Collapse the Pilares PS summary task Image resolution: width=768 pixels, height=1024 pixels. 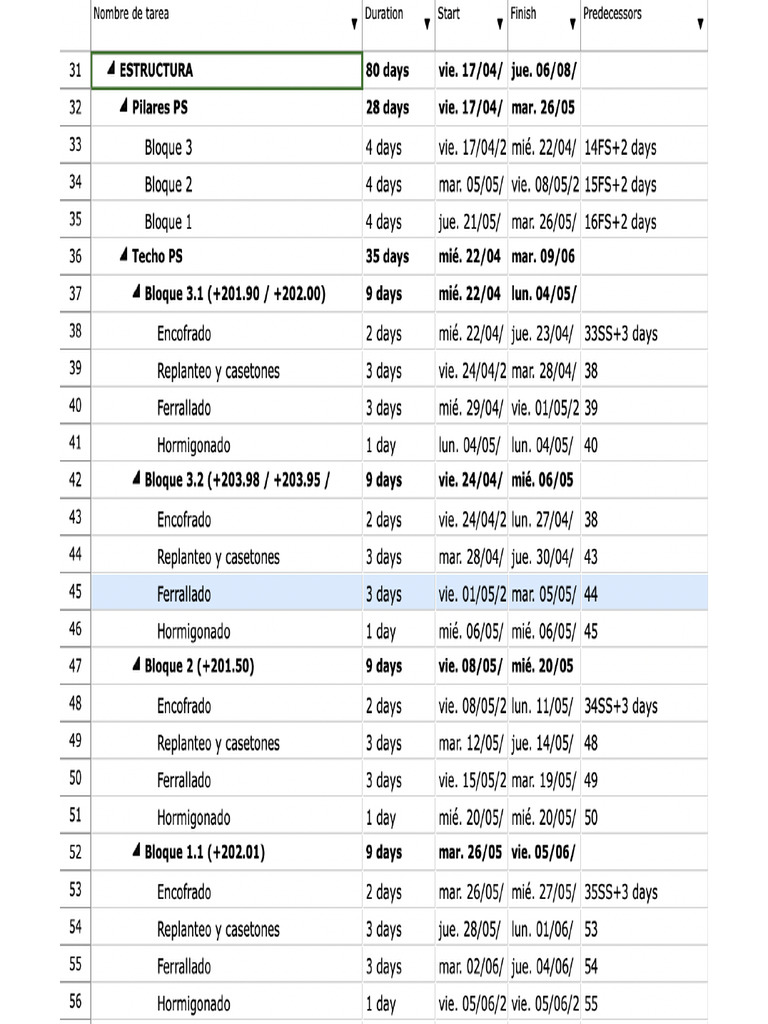point(123,107)
